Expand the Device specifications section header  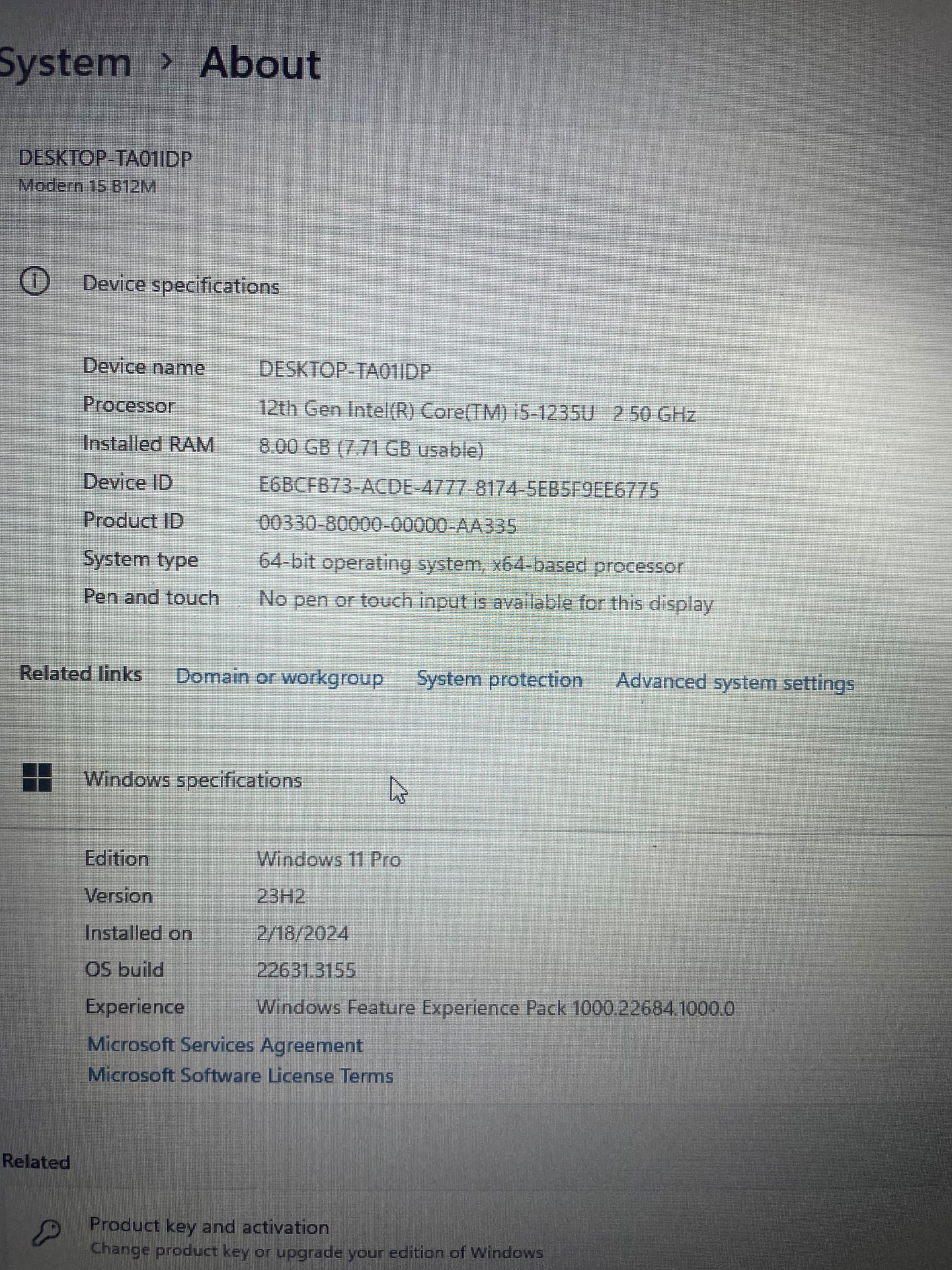[x=476, y=284]
